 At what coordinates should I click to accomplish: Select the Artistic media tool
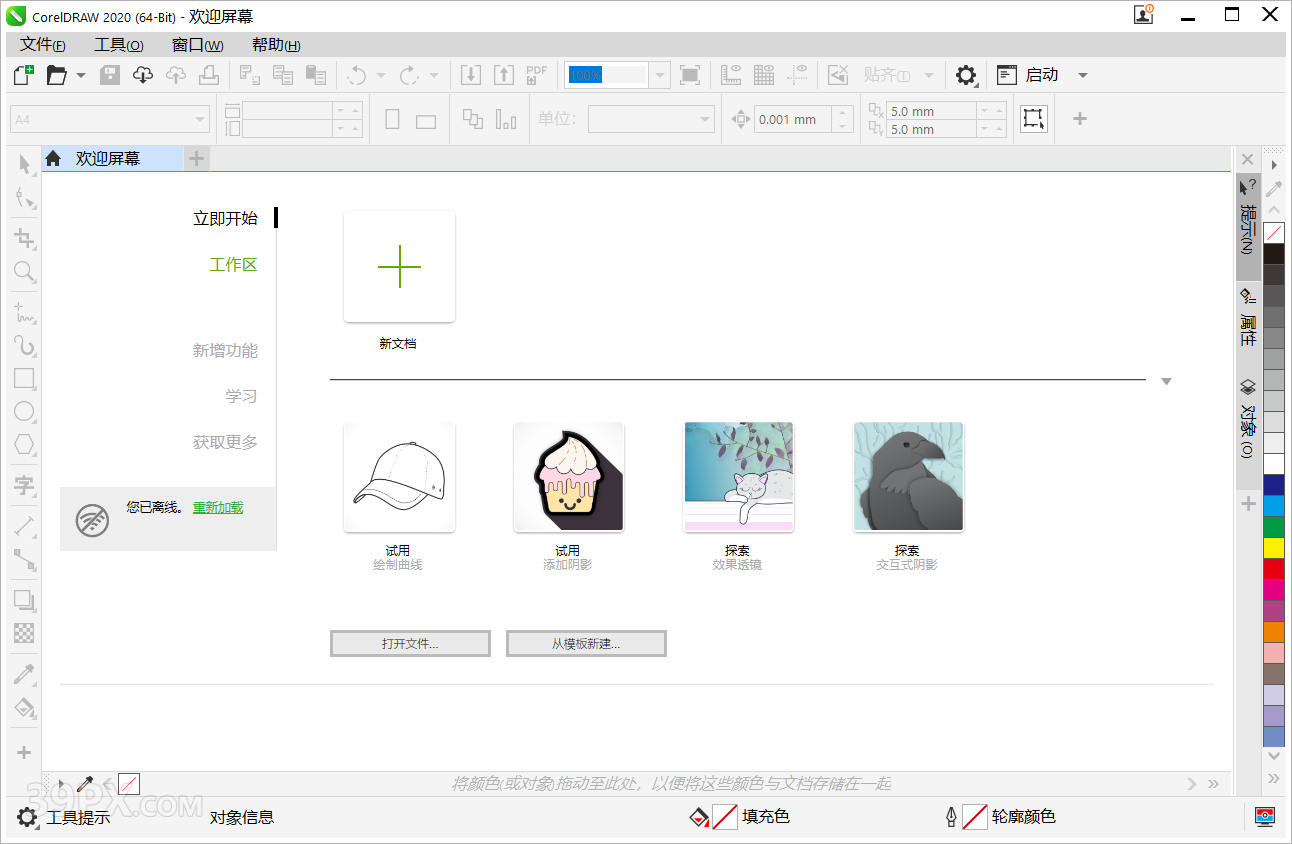point(25,346)
